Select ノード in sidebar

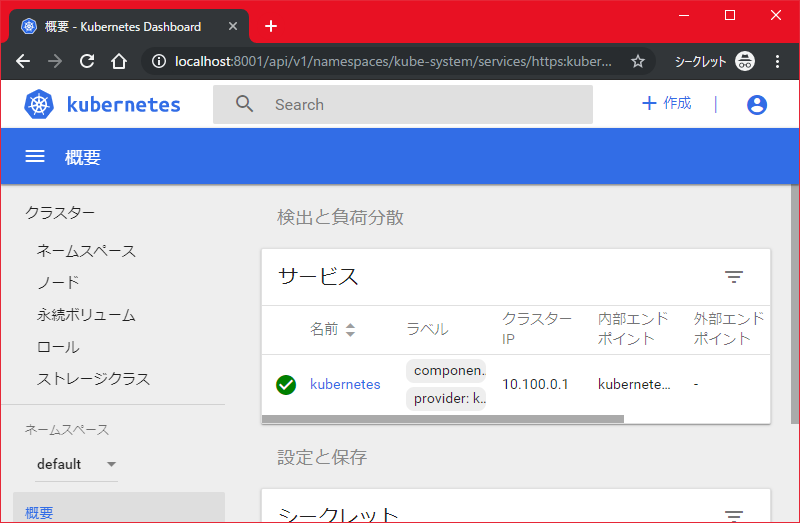58,282
